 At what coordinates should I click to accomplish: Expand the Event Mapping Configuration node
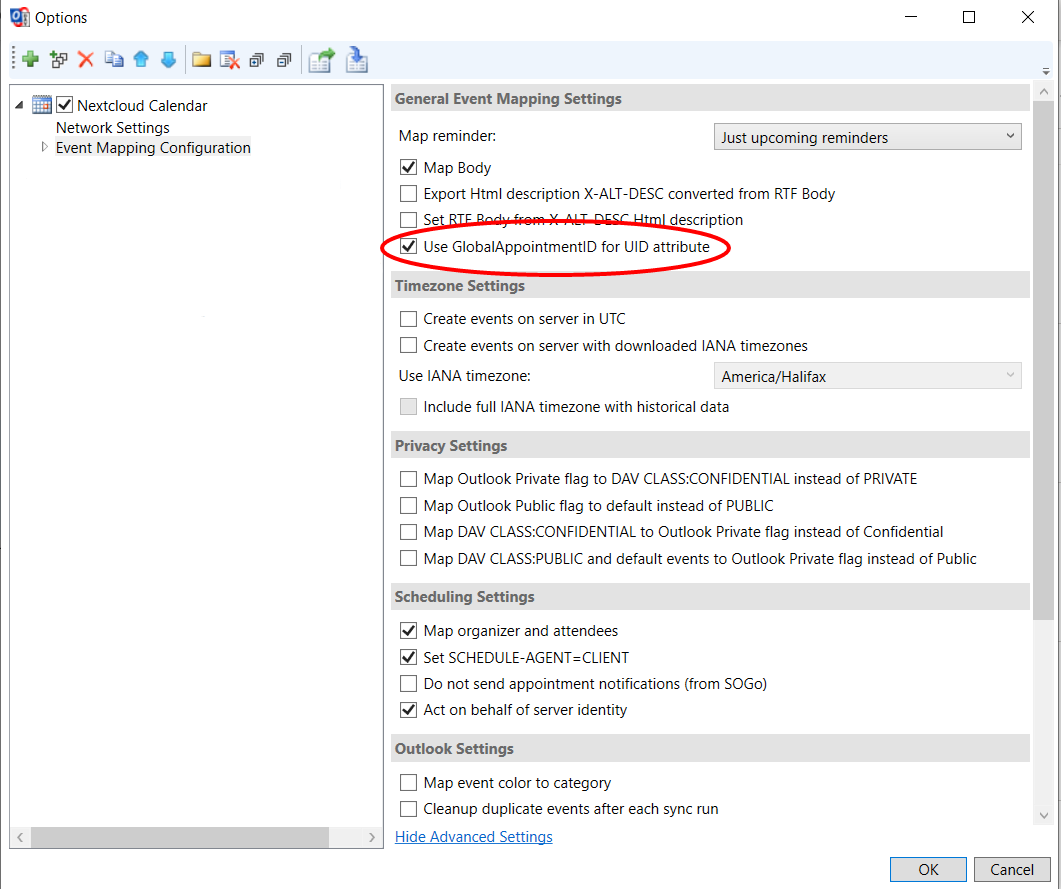pos(45,147)
